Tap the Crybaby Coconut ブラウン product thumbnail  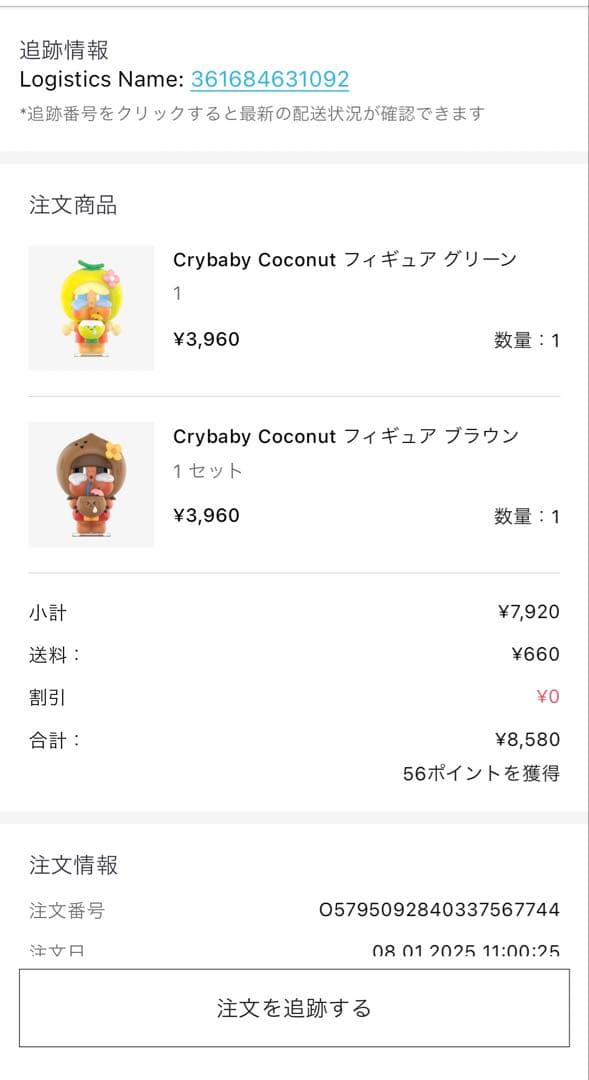pyautogui.click(x=90, y=483)
